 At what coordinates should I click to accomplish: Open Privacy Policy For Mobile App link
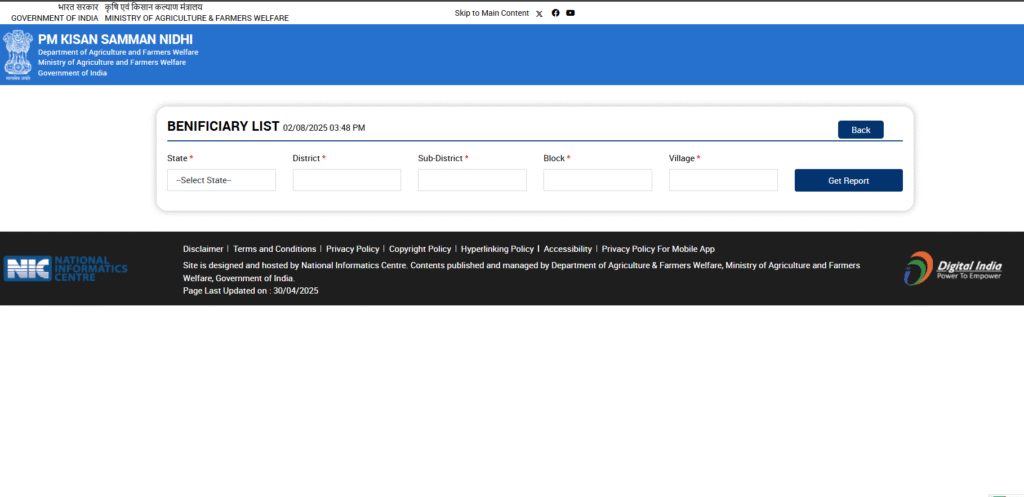tap(658, 249)
